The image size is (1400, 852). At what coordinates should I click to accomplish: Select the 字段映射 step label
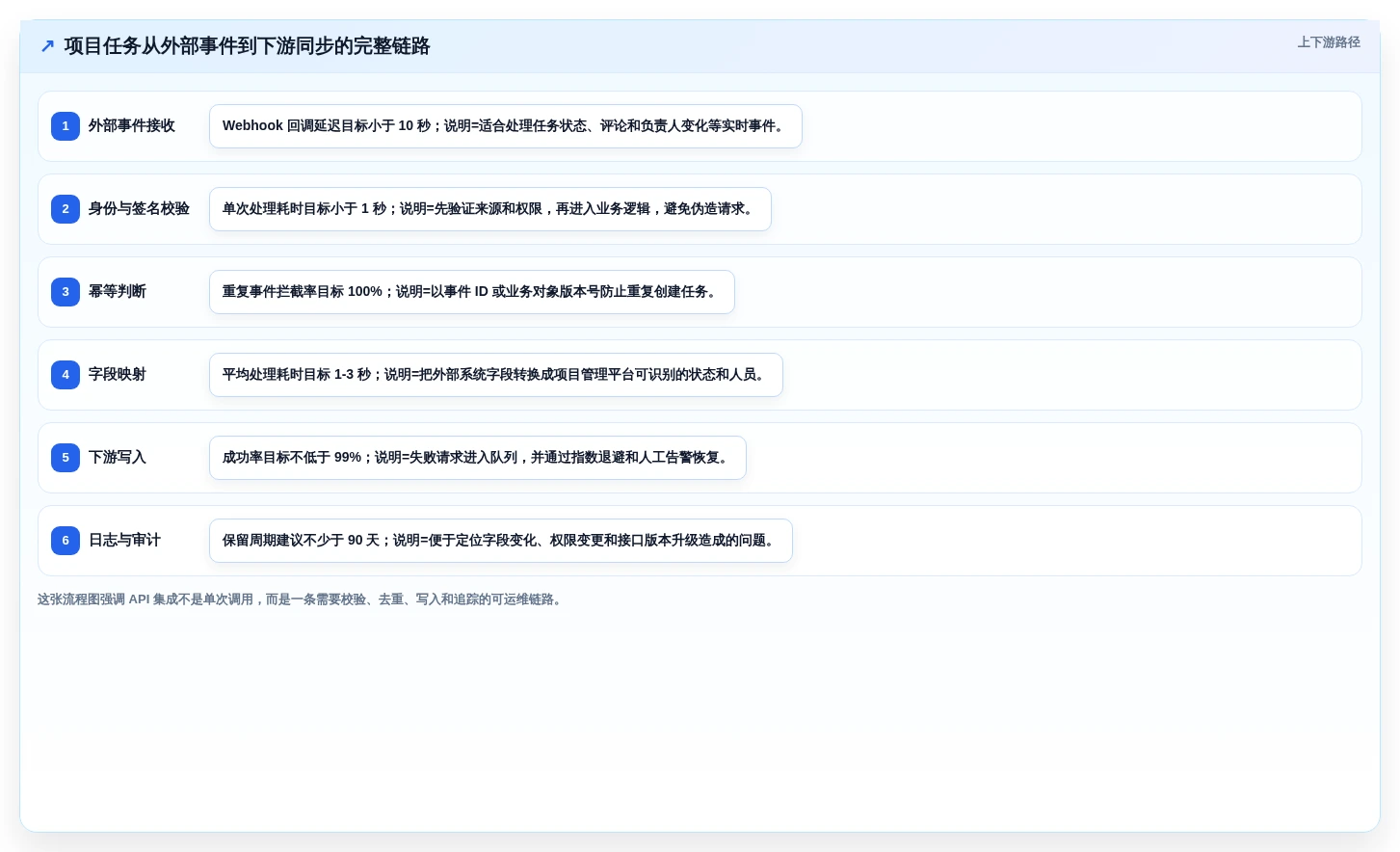(118, 375)
